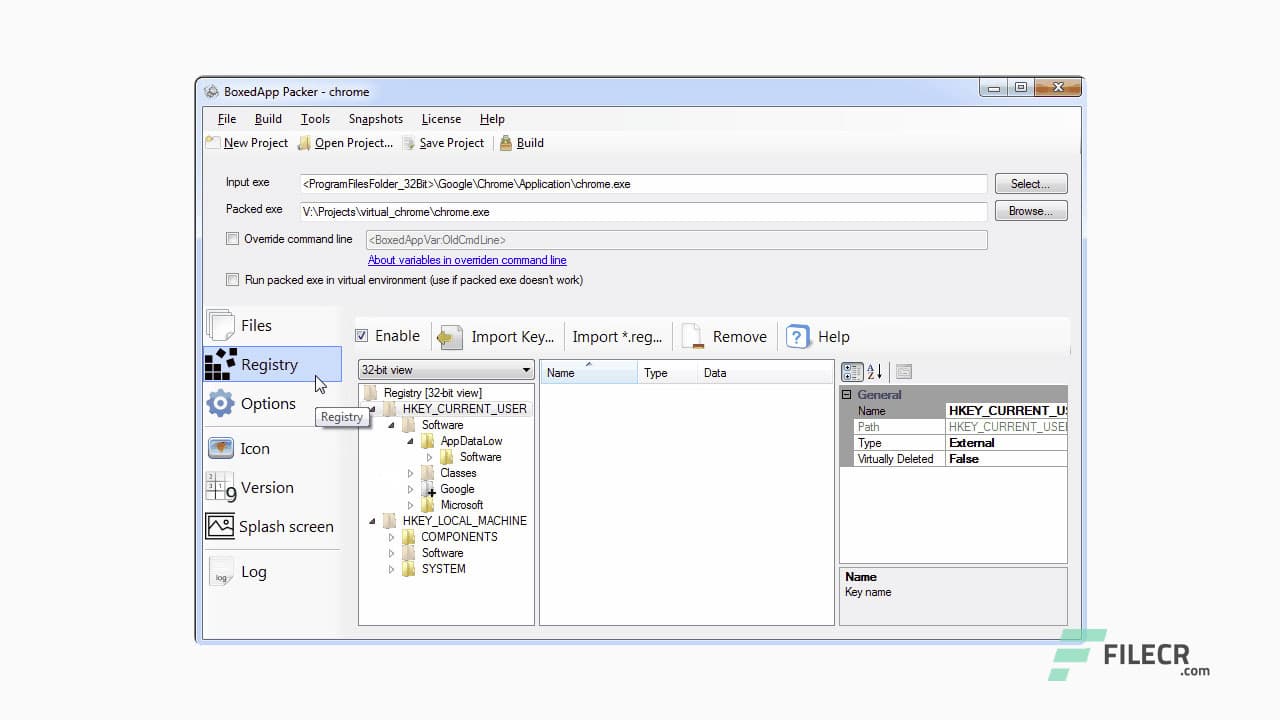Expand the Classes registry key
Screen dimensions: 1280x720
point(410,473)
